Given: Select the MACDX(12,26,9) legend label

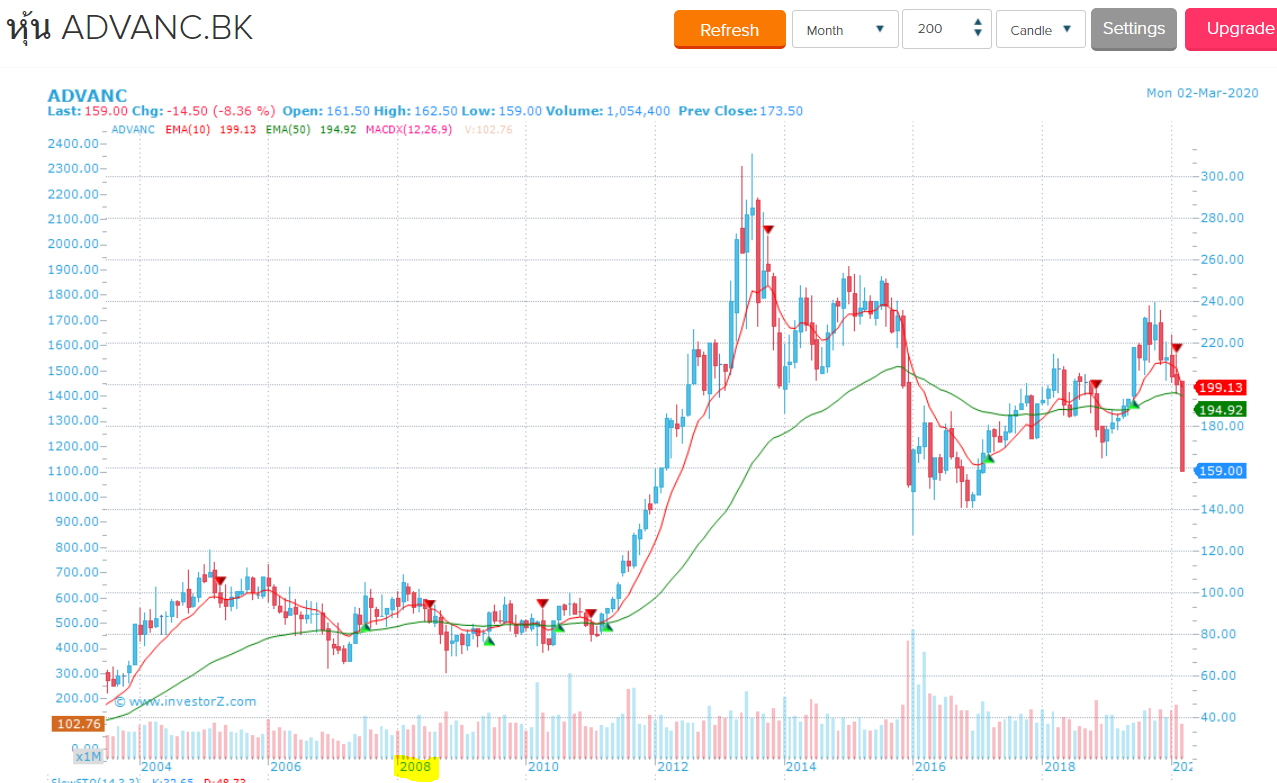Looking at the screenshot, I should (x=409, y=130).
